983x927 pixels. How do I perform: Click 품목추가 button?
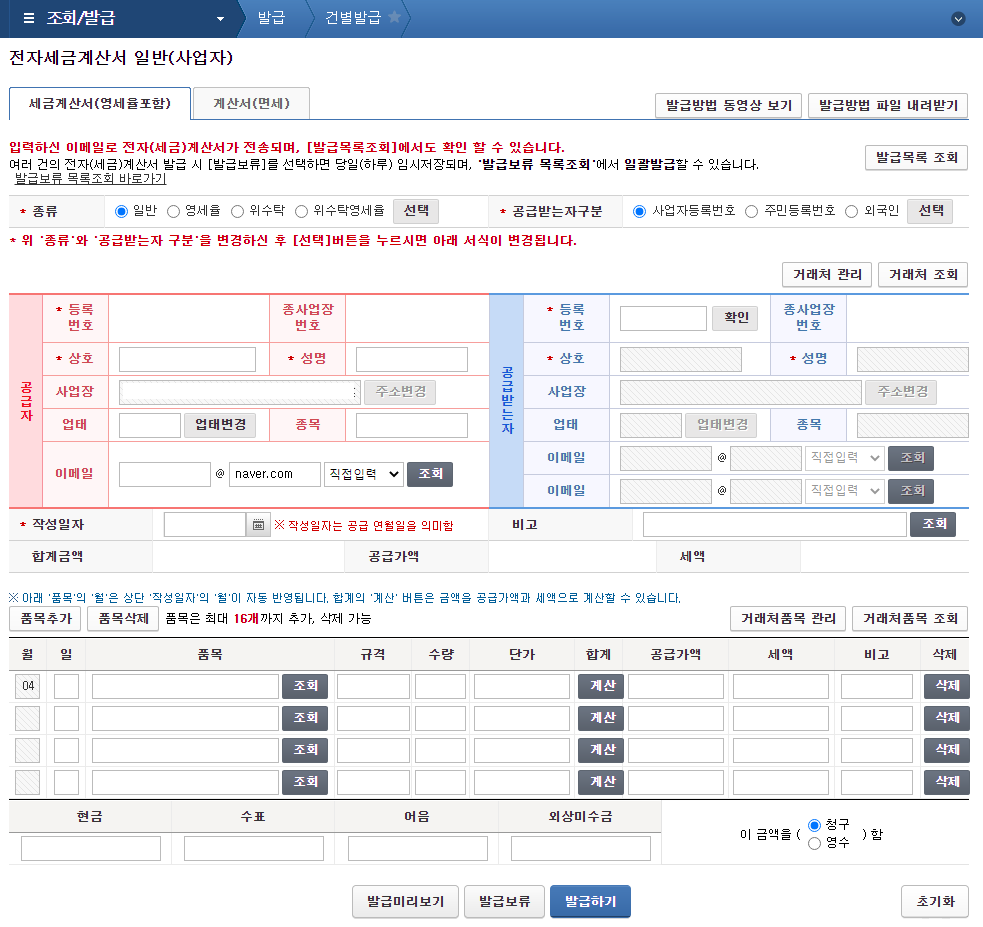point(46,619)
